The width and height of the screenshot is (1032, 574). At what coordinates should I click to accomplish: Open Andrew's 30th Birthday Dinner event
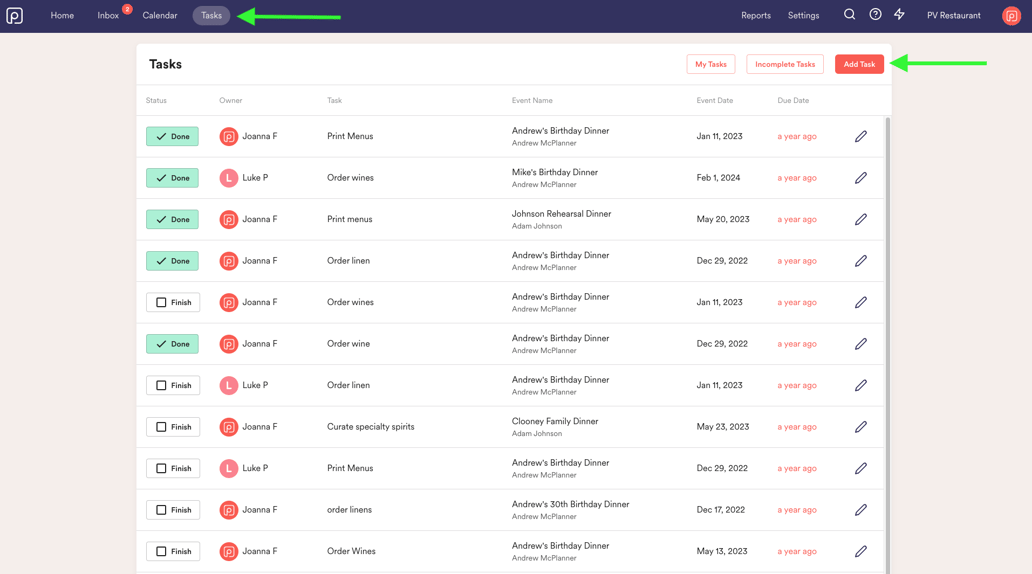click(571, 504)
